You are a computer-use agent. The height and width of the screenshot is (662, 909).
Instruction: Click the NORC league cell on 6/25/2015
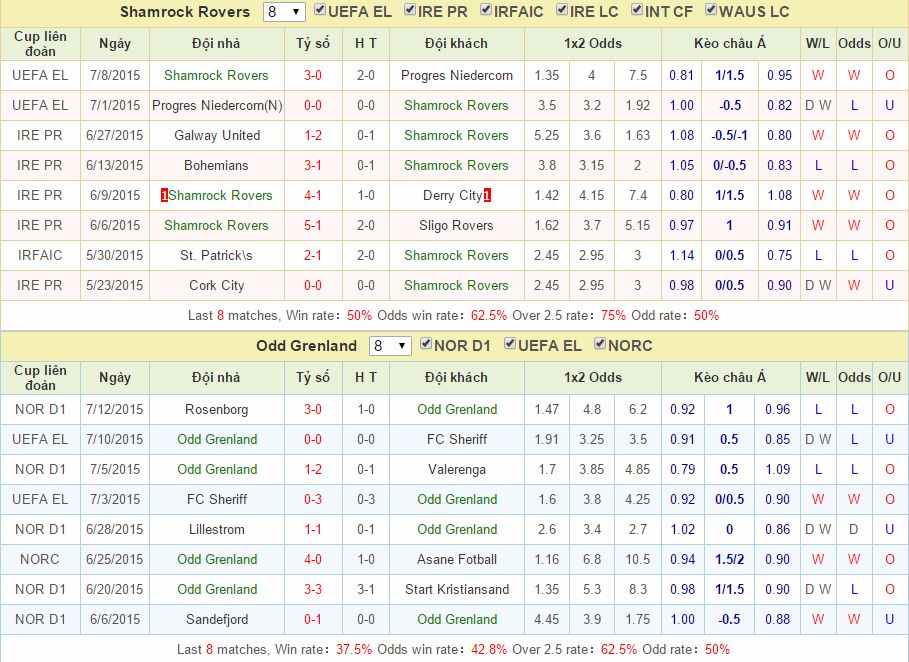pyautogui.click(x=40, y=560)
